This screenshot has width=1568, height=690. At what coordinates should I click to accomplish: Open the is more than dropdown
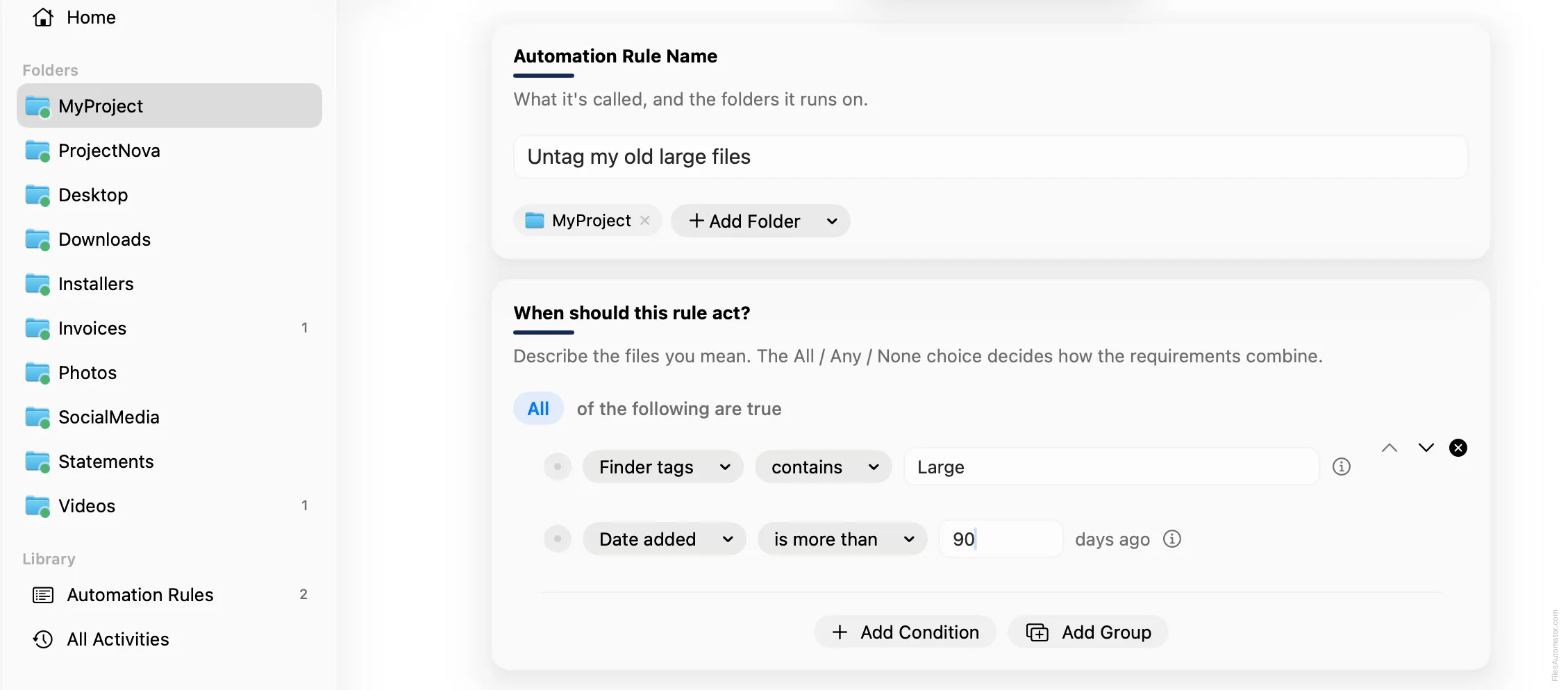coord(842,539)
